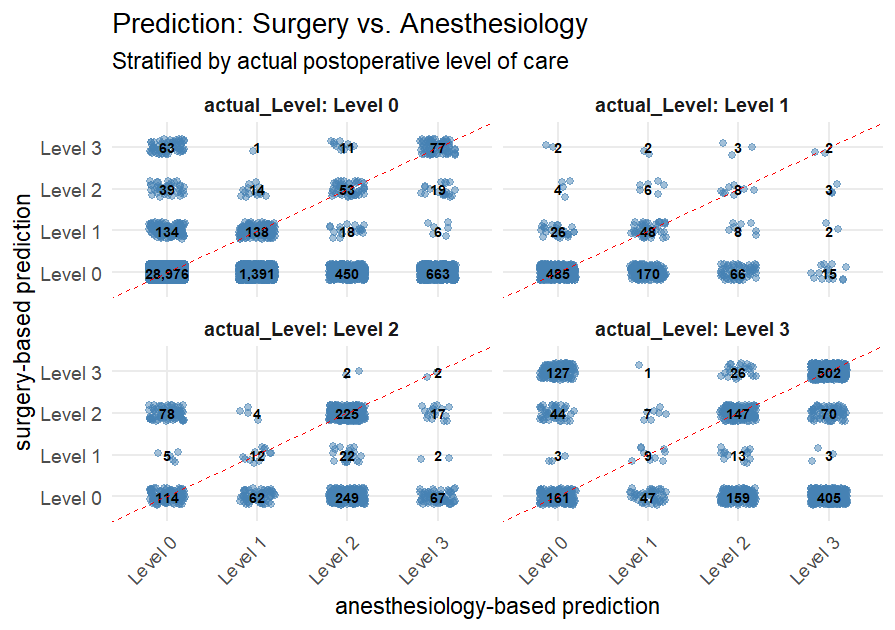Click the subtitle about postoperative level of care
Viewport: 895px width, 630px height.
point(340,61)
